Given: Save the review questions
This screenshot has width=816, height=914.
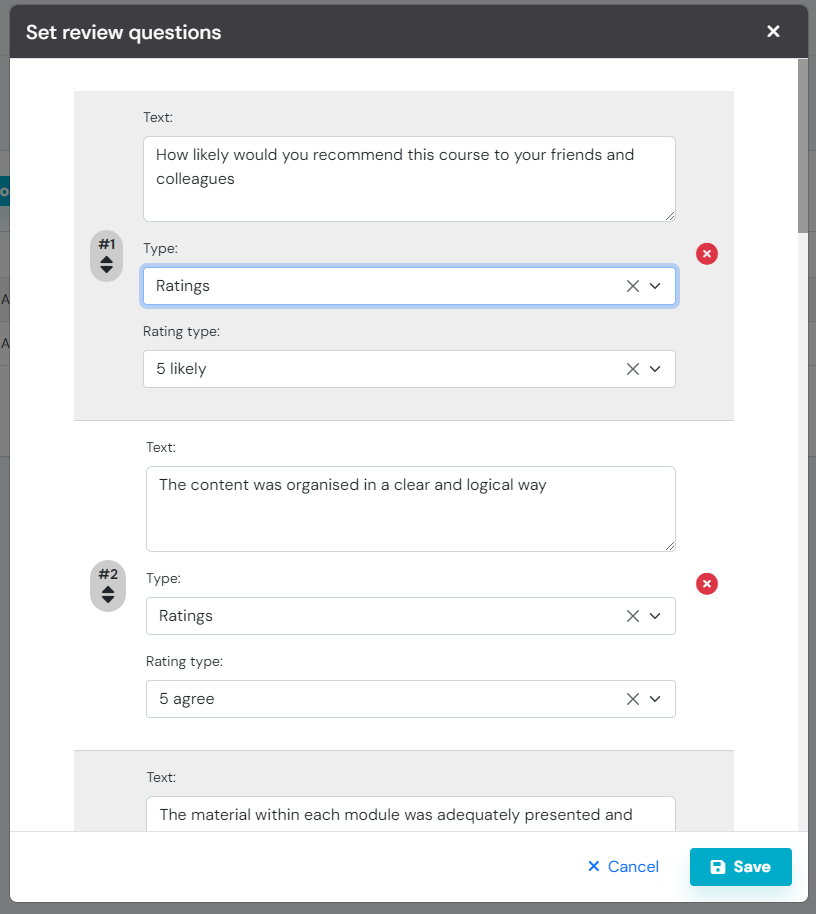Looking at the screenshot, I should tap(740, 867).
